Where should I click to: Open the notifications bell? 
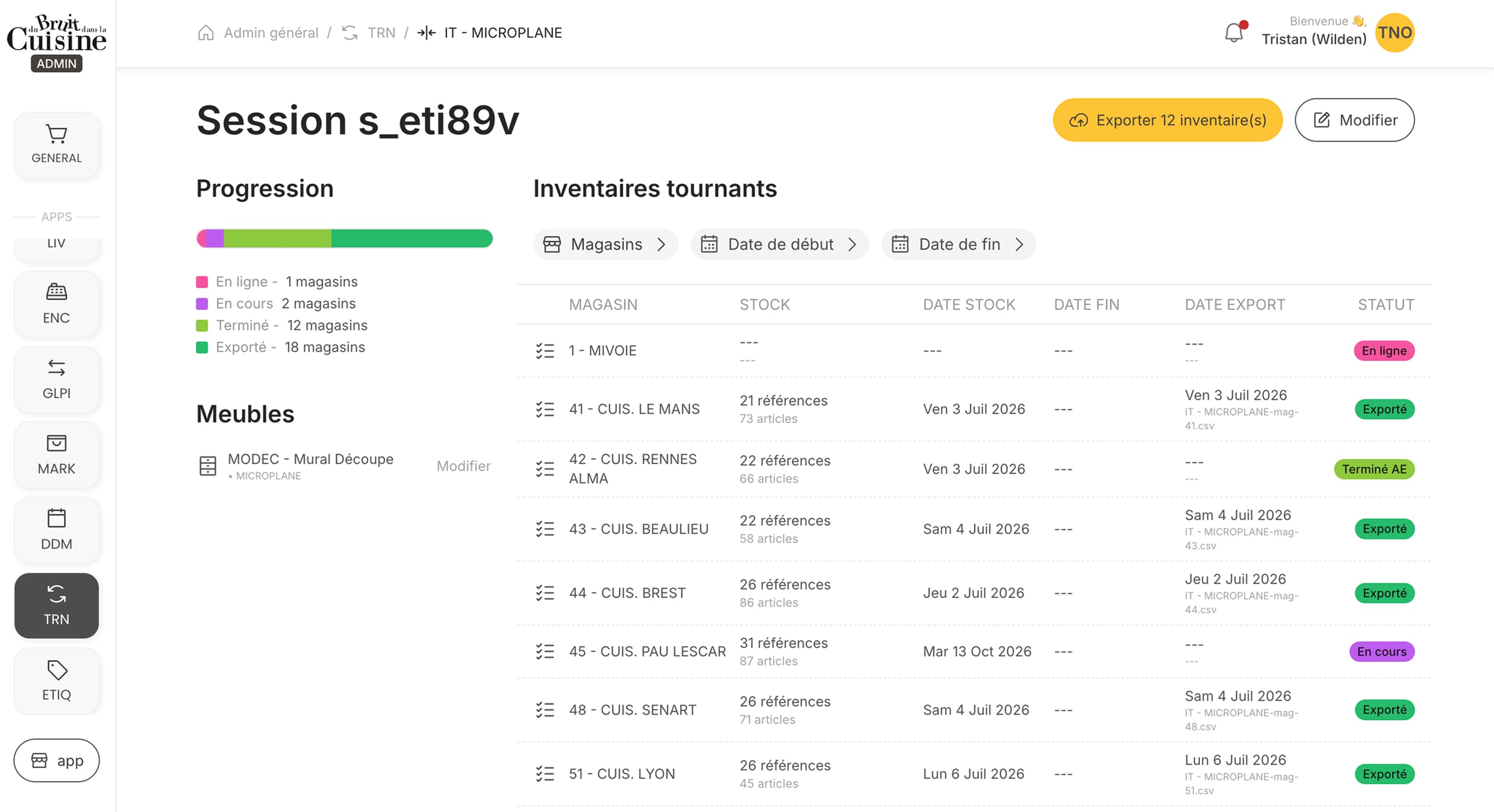tap(1233, 33)
